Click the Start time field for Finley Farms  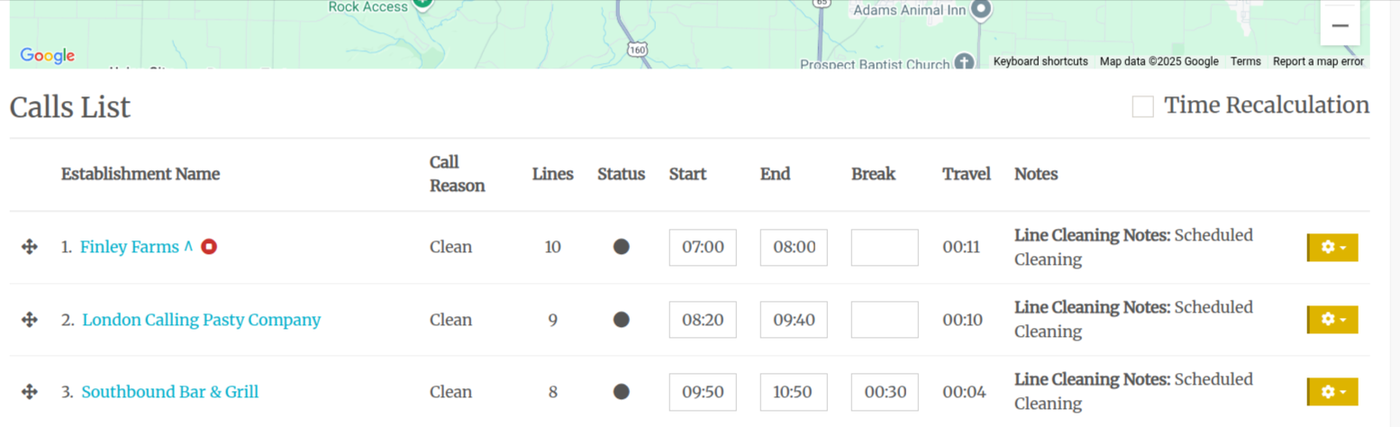tap(702, 247)
